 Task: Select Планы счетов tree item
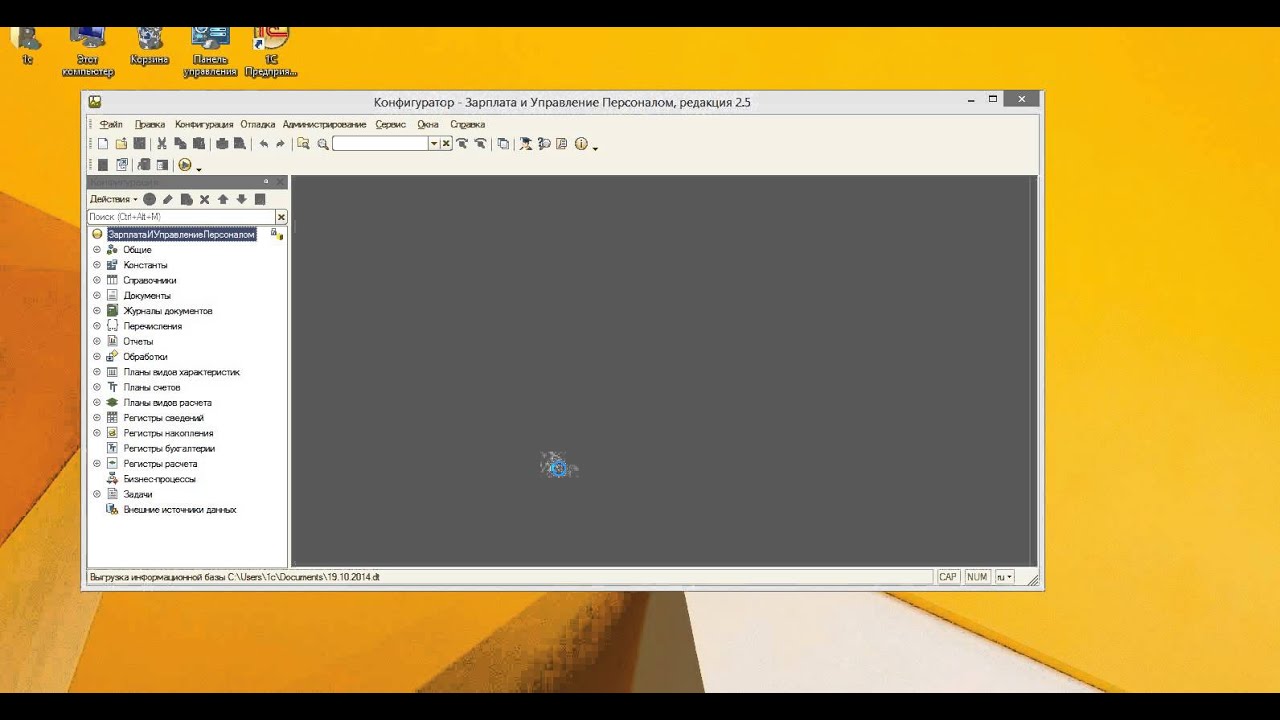point(151,387)
